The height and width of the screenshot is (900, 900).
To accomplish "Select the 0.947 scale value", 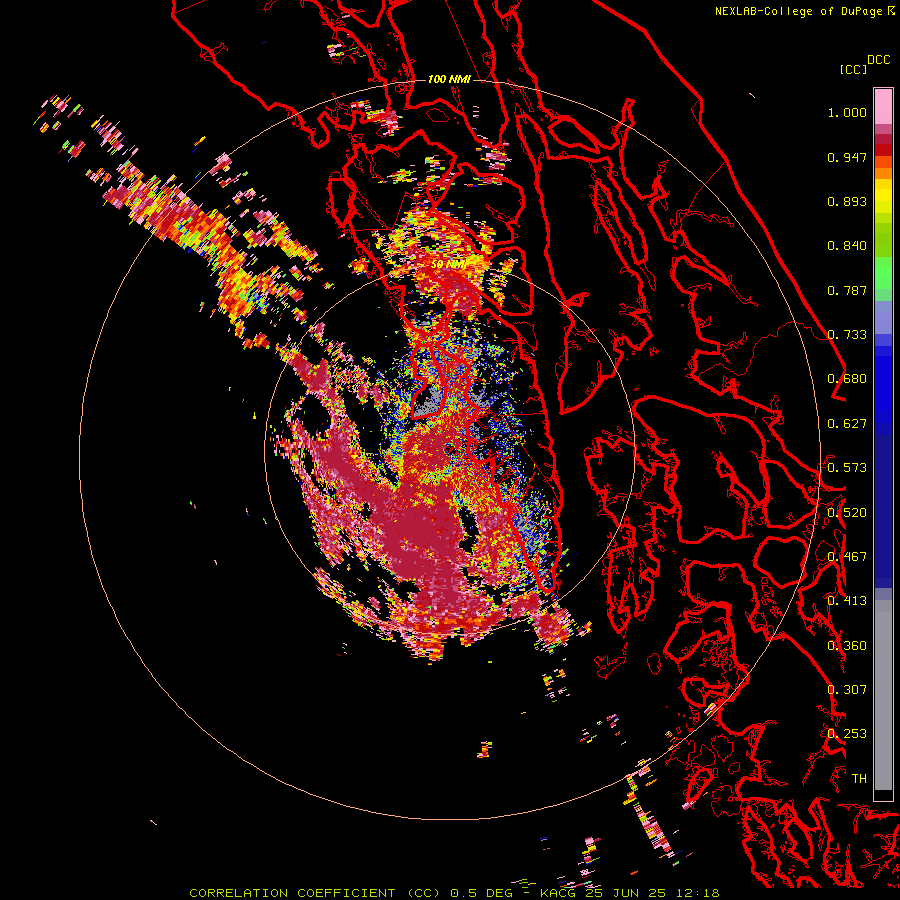I will (847, 157).
